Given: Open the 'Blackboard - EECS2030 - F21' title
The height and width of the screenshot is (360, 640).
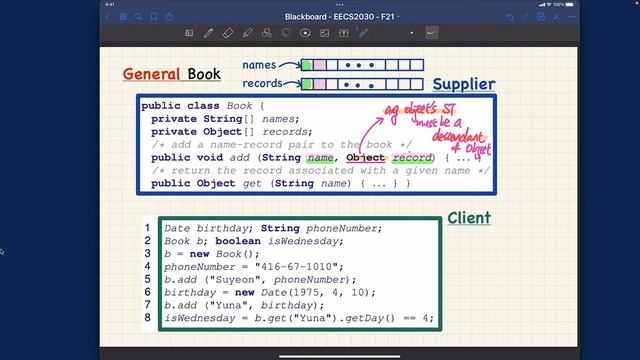Looking at the screenshot, I should pos(342,17).
